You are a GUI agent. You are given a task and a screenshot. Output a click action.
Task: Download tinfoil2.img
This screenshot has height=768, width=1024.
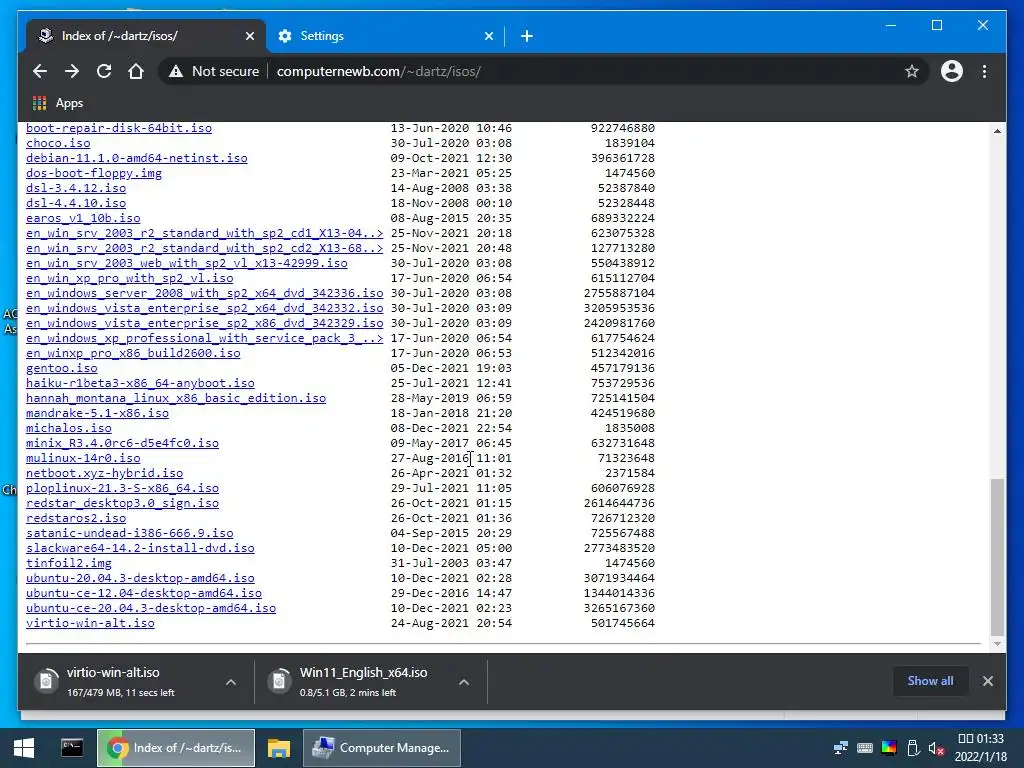69,564
